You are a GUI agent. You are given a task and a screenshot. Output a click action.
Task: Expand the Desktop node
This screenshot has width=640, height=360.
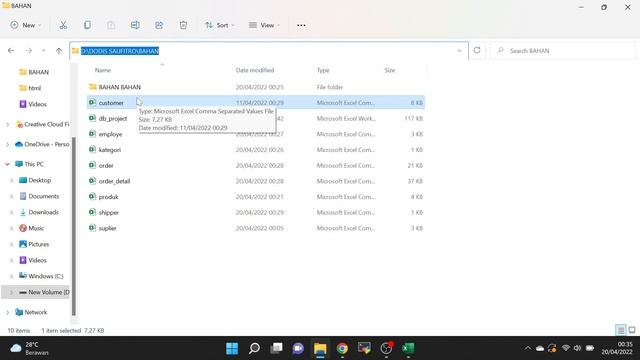(x=11, y=180)
